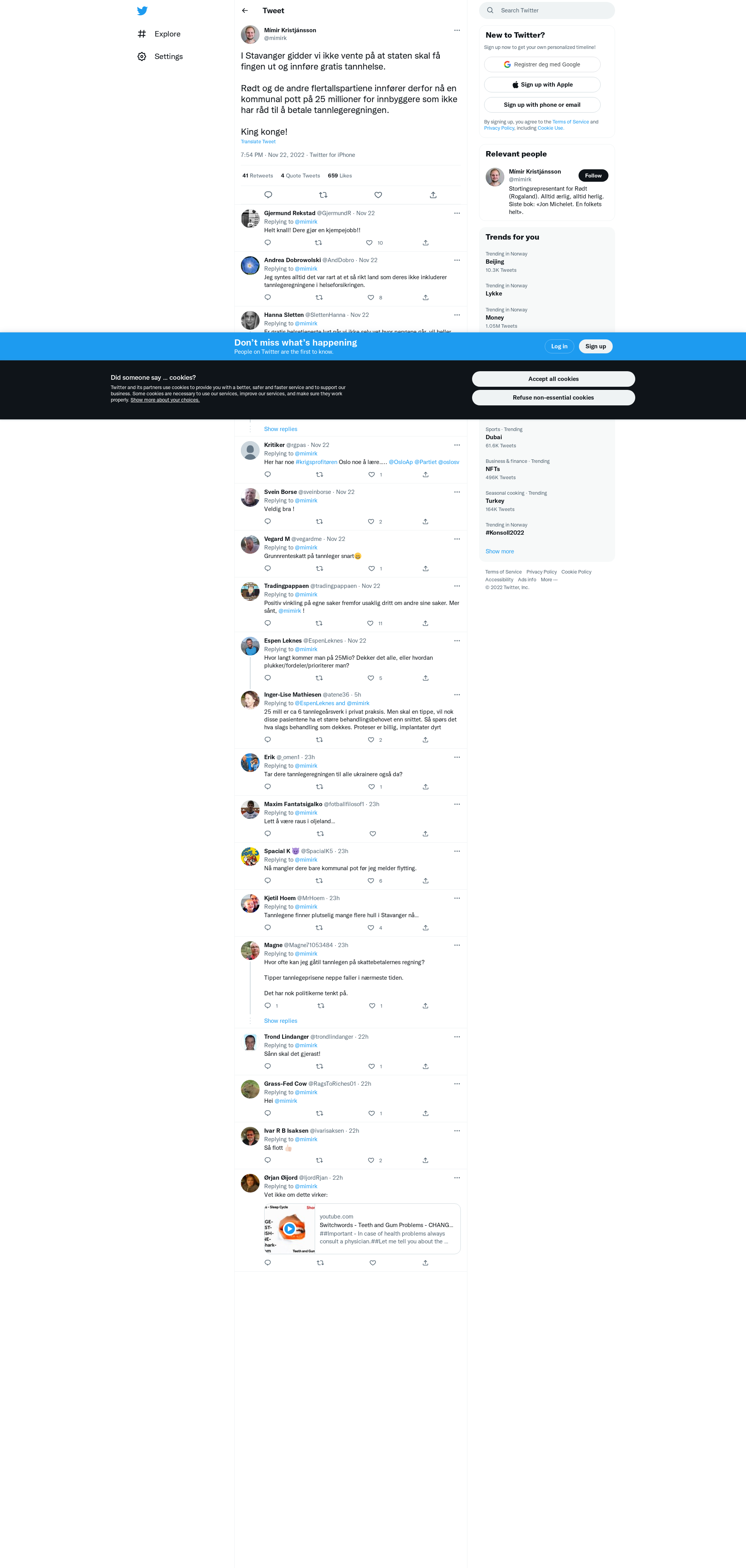Share the main tweet
Image resolution: width=746 pixels, height=1568 pixels.
pyautogui.click(x=433, y=195)
